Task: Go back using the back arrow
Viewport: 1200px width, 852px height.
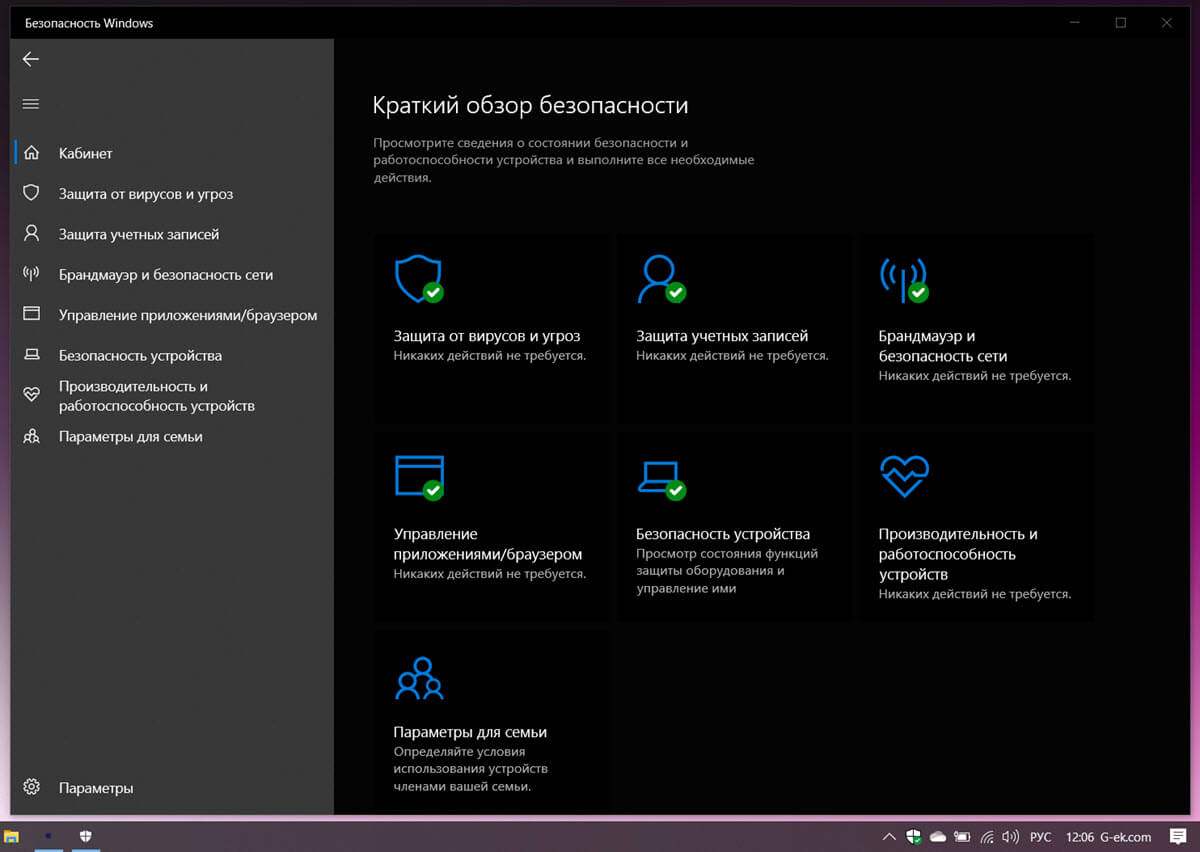Action: (31, 59)
